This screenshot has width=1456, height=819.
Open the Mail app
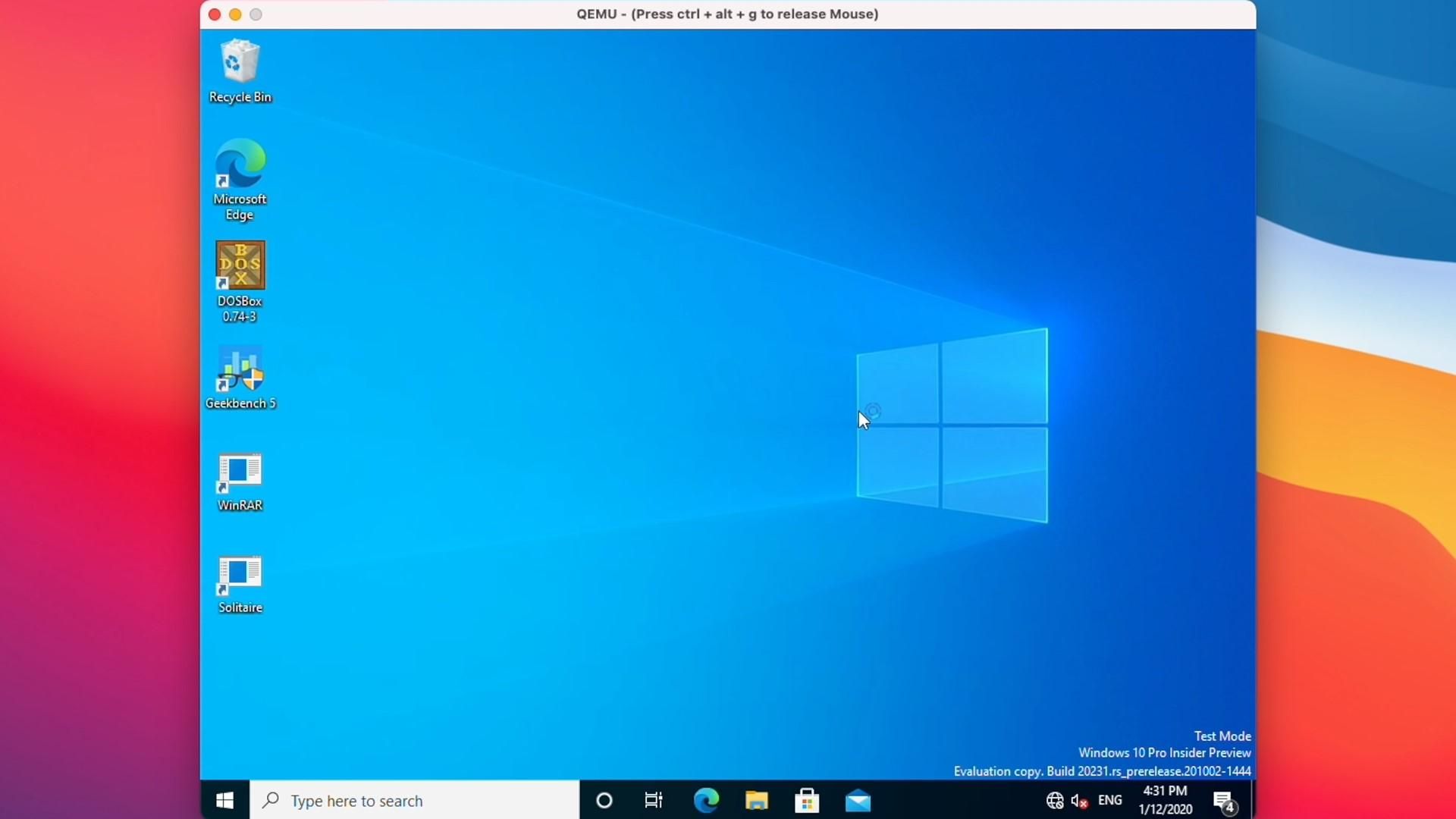(858, 800)
